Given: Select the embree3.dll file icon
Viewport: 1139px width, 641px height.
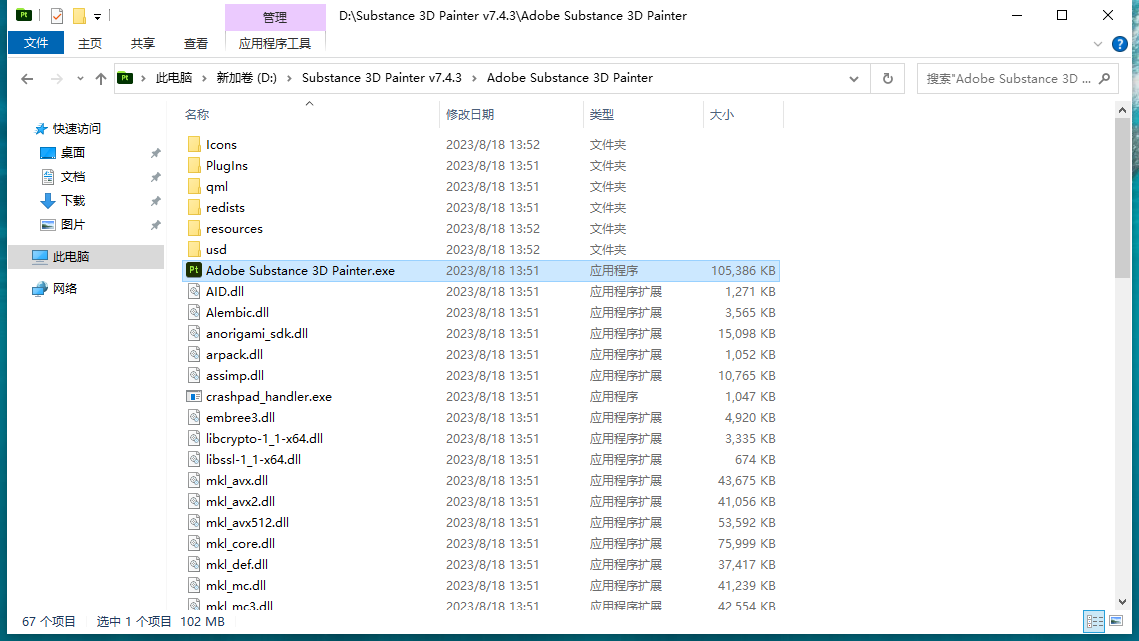Looking at the screenshot, I should coord(194,417).
